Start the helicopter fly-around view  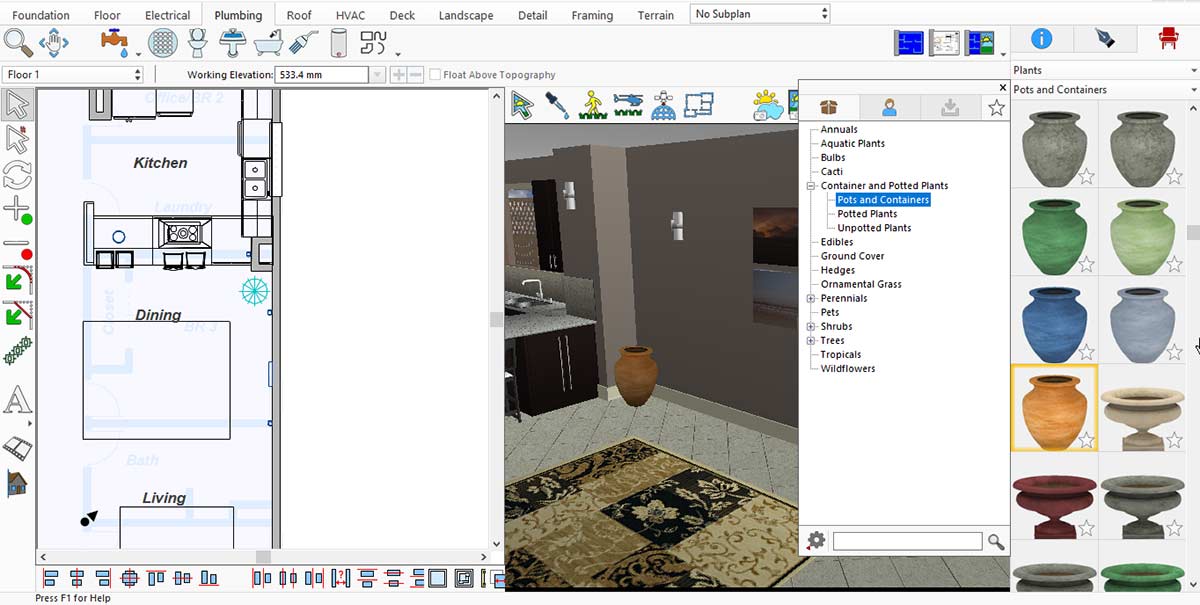tap(628, 105)
